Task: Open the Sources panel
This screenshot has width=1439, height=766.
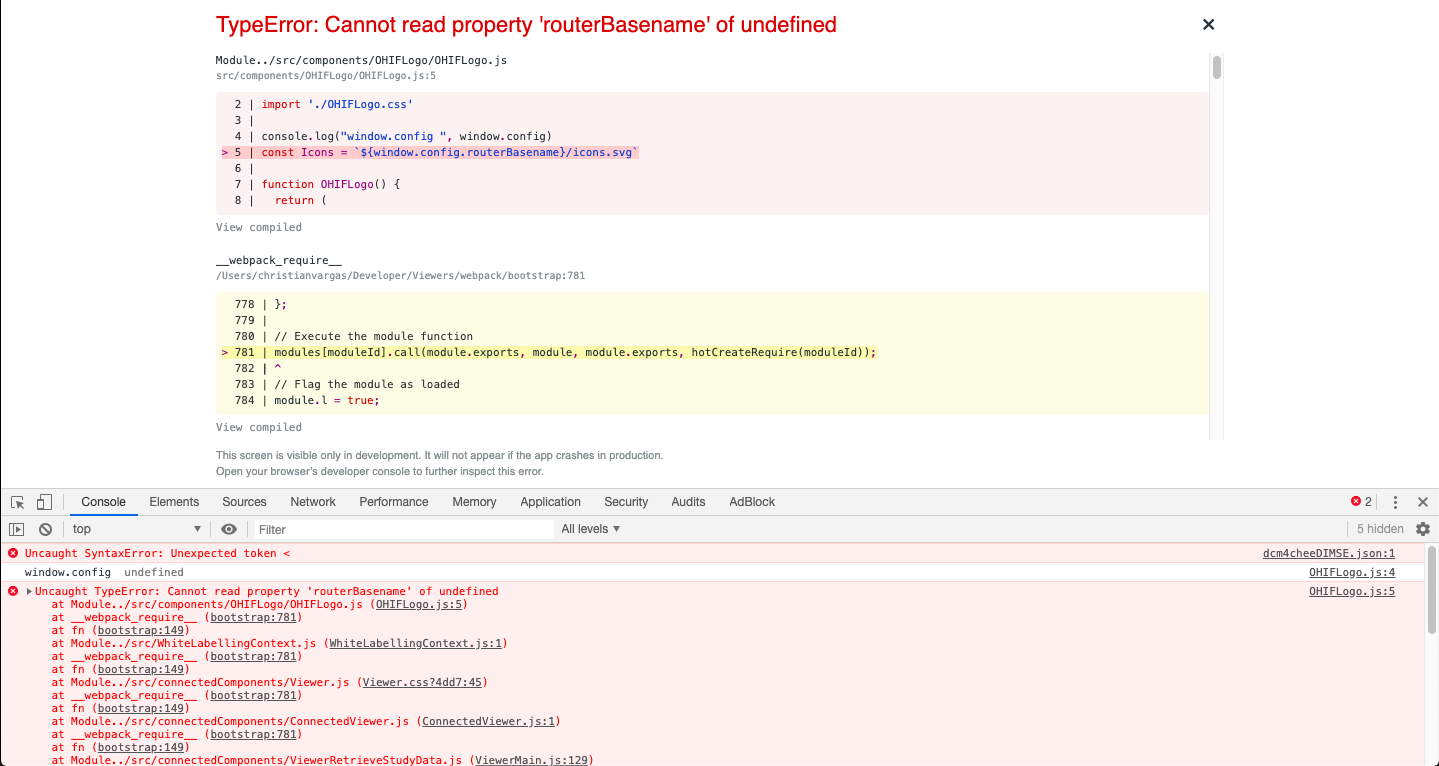Action: tap(244, 501)
